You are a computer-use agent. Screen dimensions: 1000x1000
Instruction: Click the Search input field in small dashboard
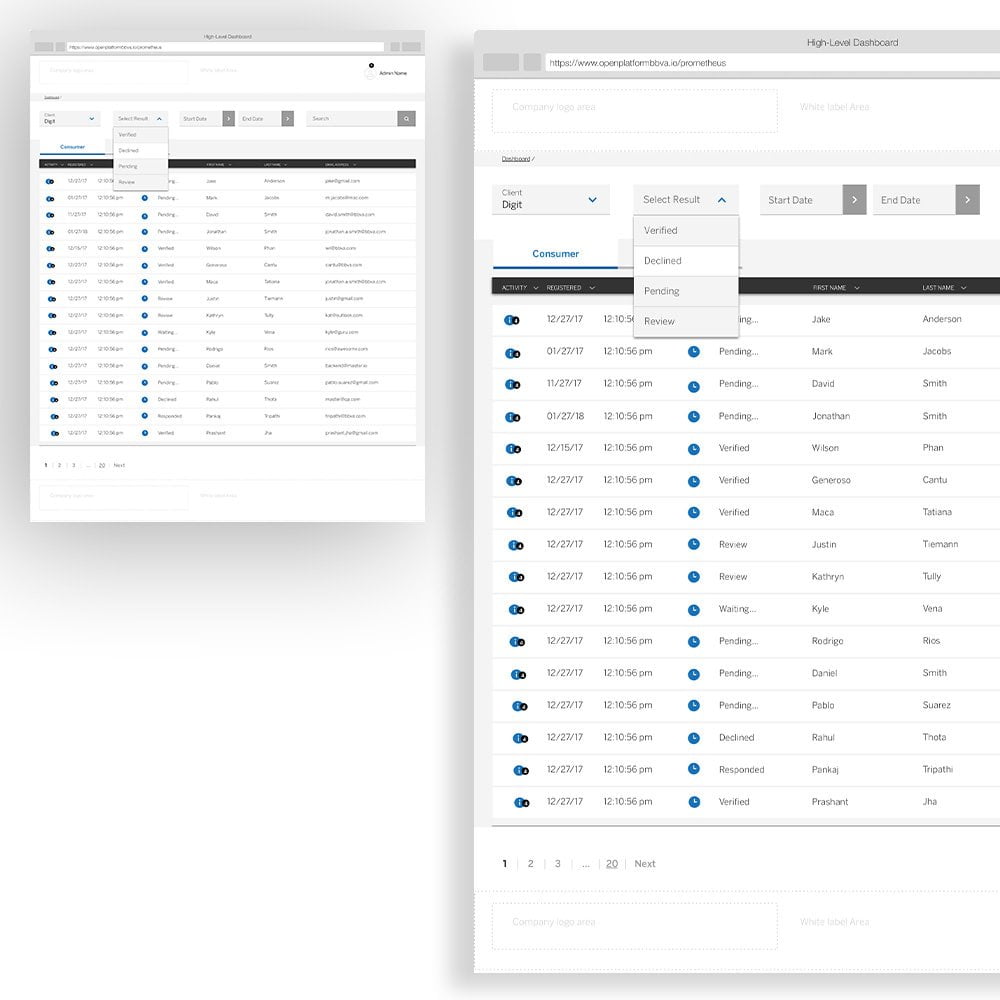click(352, 118)
